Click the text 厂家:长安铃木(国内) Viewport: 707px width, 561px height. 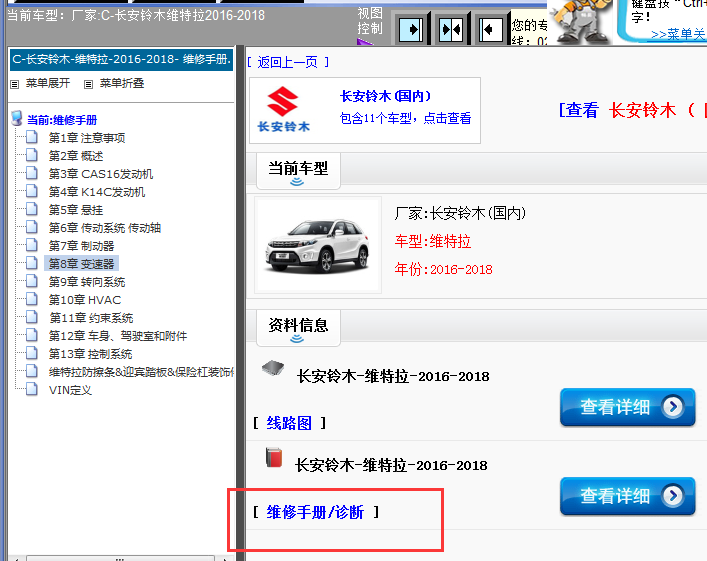point(460,213)
